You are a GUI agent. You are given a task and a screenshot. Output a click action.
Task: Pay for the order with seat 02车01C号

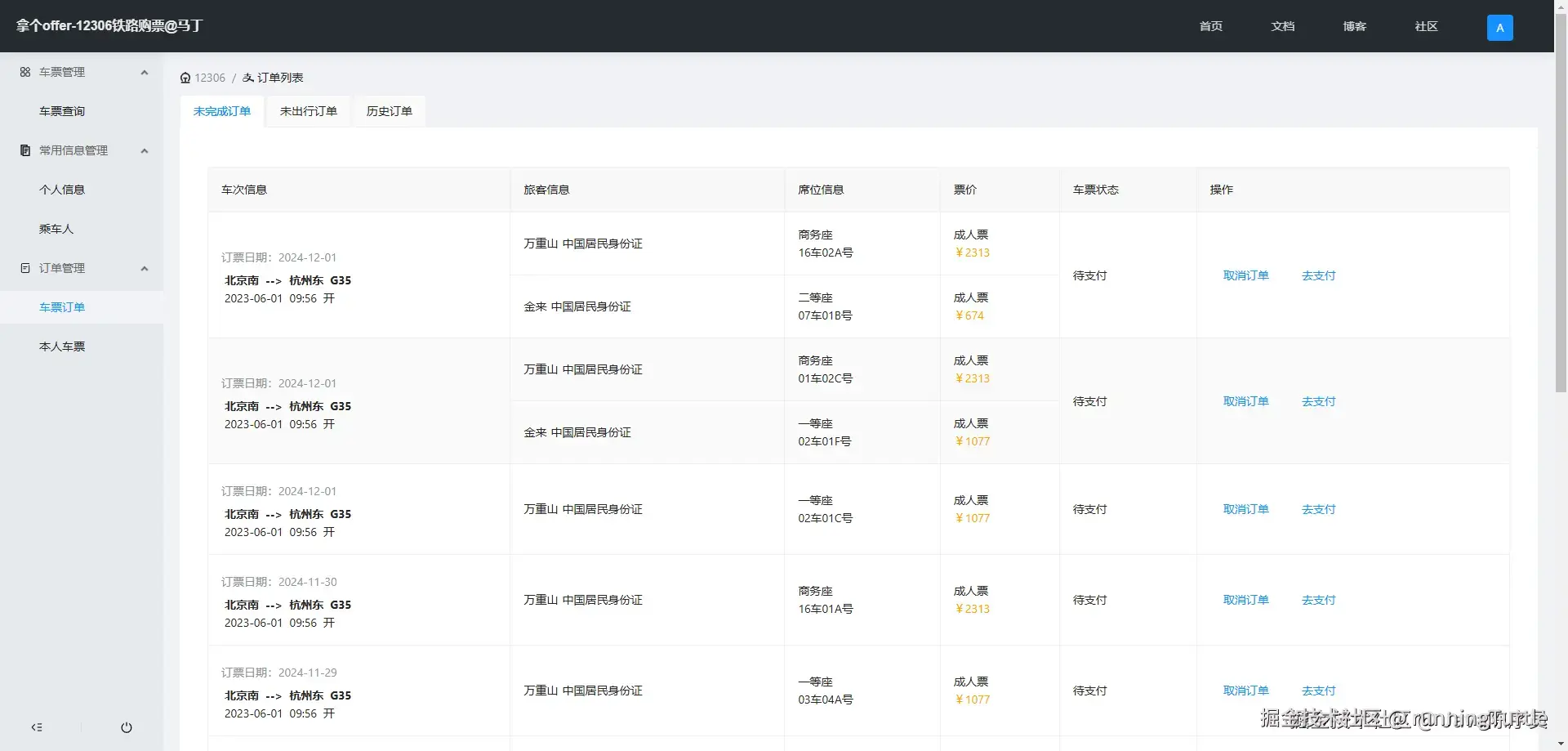tap(1319, 509)
